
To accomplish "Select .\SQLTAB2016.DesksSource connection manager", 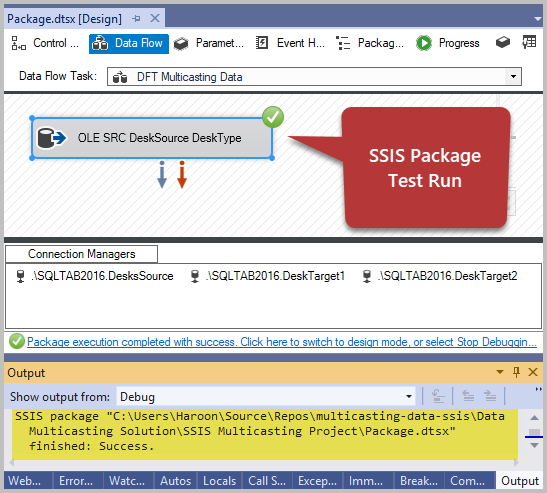I will point(95,276).
